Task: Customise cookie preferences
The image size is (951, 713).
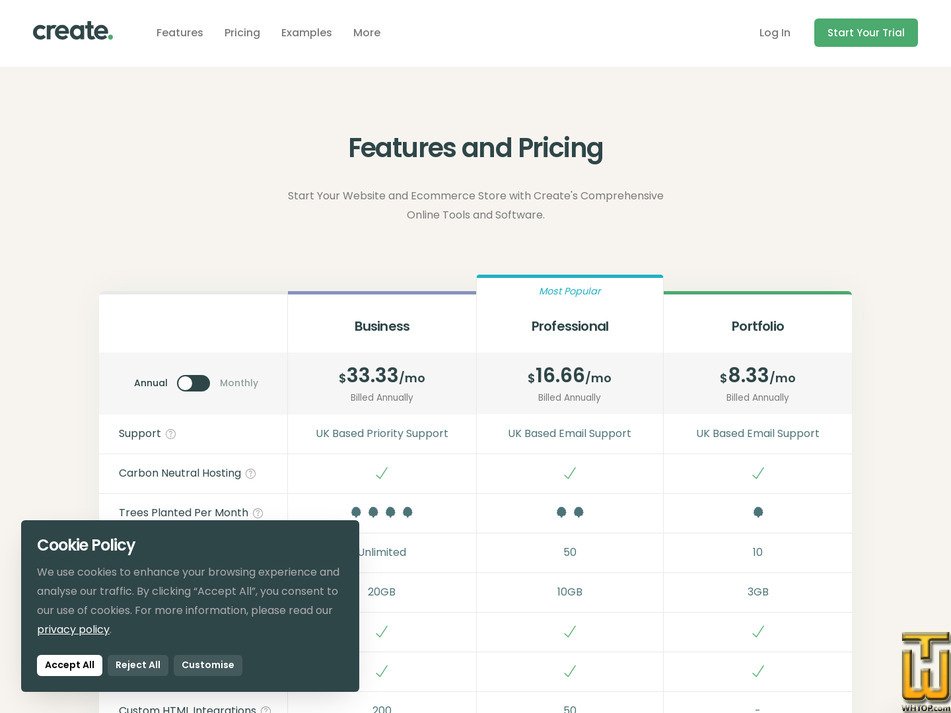Action: (207, 665)
